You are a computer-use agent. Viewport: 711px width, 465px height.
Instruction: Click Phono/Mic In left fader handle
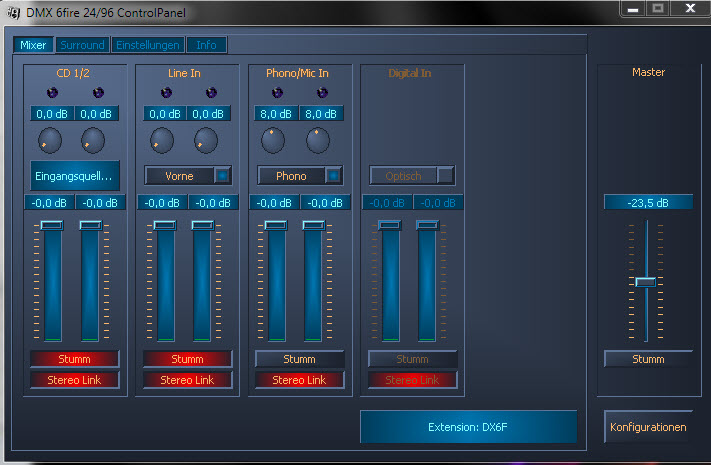click(276, 225)
